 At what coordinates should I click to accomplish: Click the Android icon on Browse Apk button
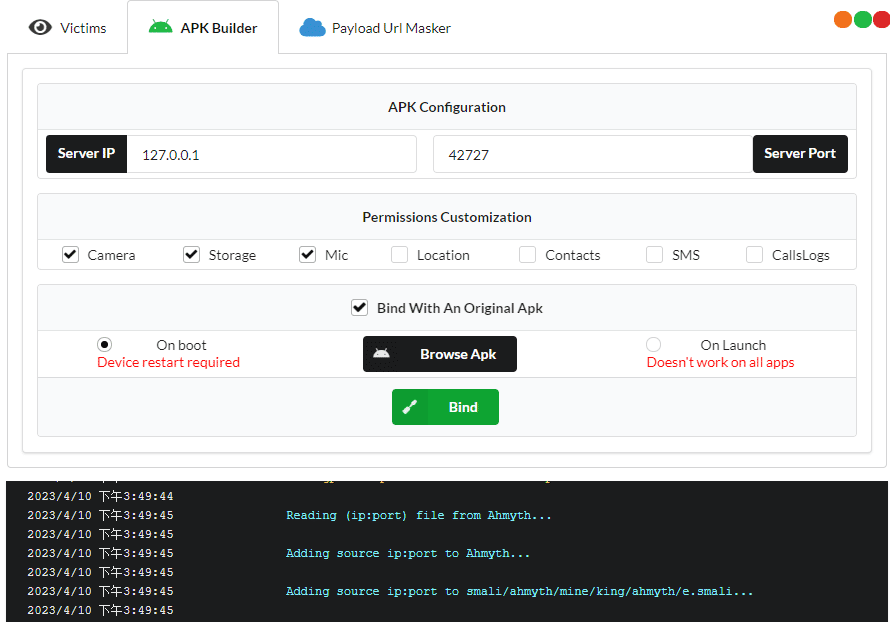pos(381,354)
